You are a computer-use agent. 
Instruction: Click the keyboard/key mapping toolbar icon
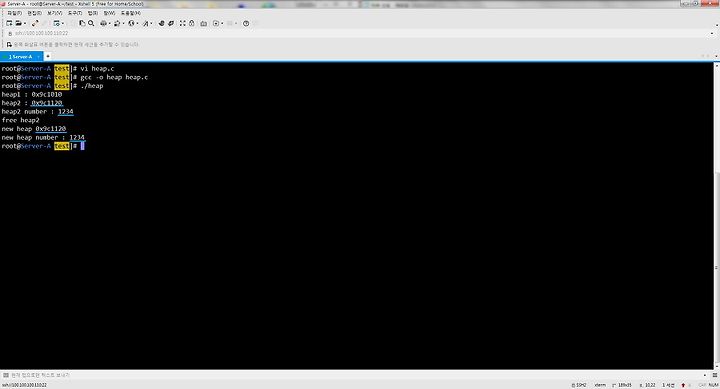tap(203, 23)
